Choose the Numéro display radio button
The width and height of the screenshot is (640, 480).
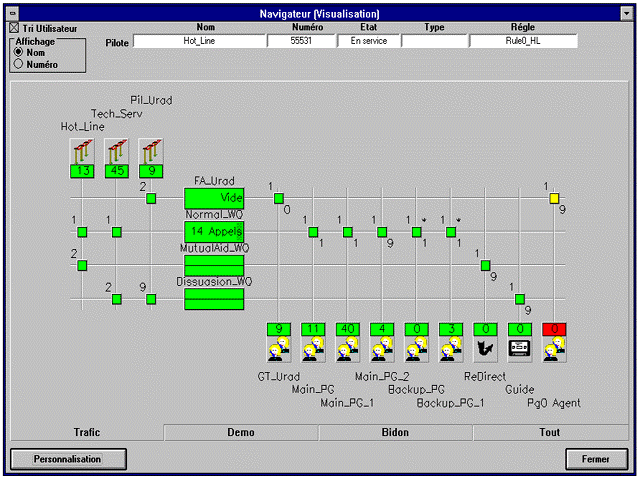pos(19,64)
